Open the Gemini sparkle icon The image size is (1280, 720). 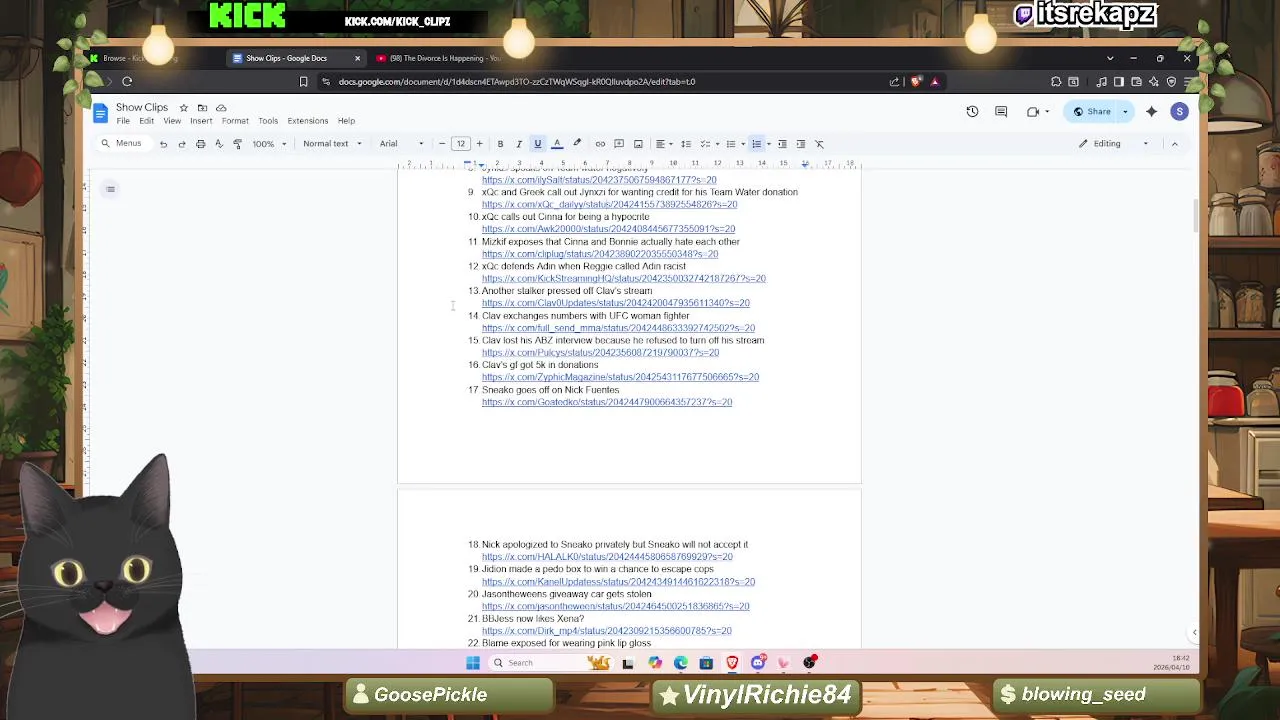[1151, 112]
